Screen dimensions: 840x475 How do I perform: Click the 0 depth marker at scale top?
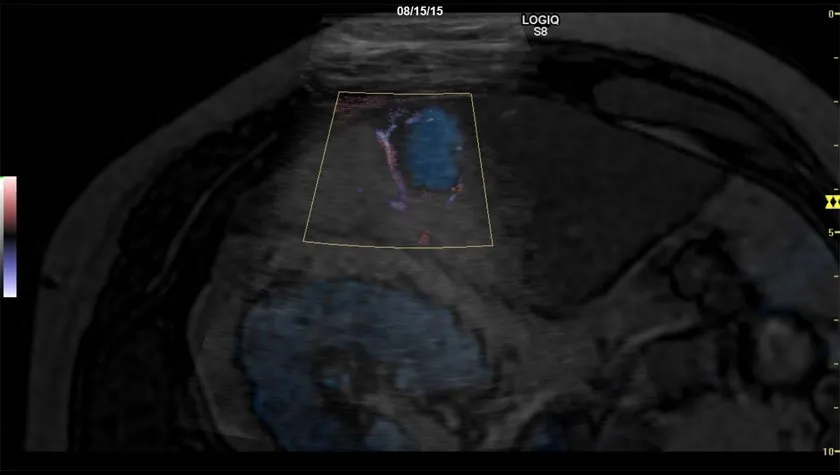click(x=832, y=14)
